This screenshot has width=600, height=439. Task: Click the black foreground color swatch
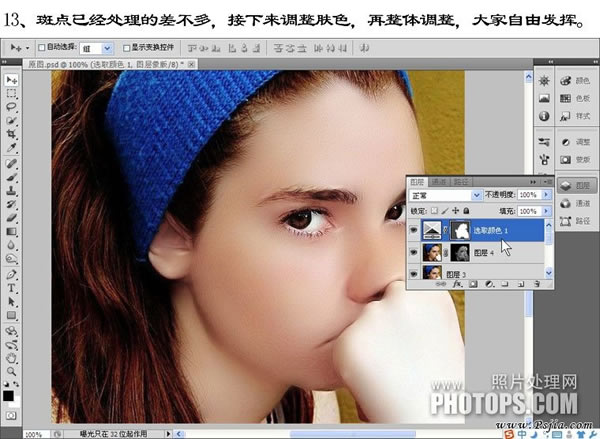[8, 396]
